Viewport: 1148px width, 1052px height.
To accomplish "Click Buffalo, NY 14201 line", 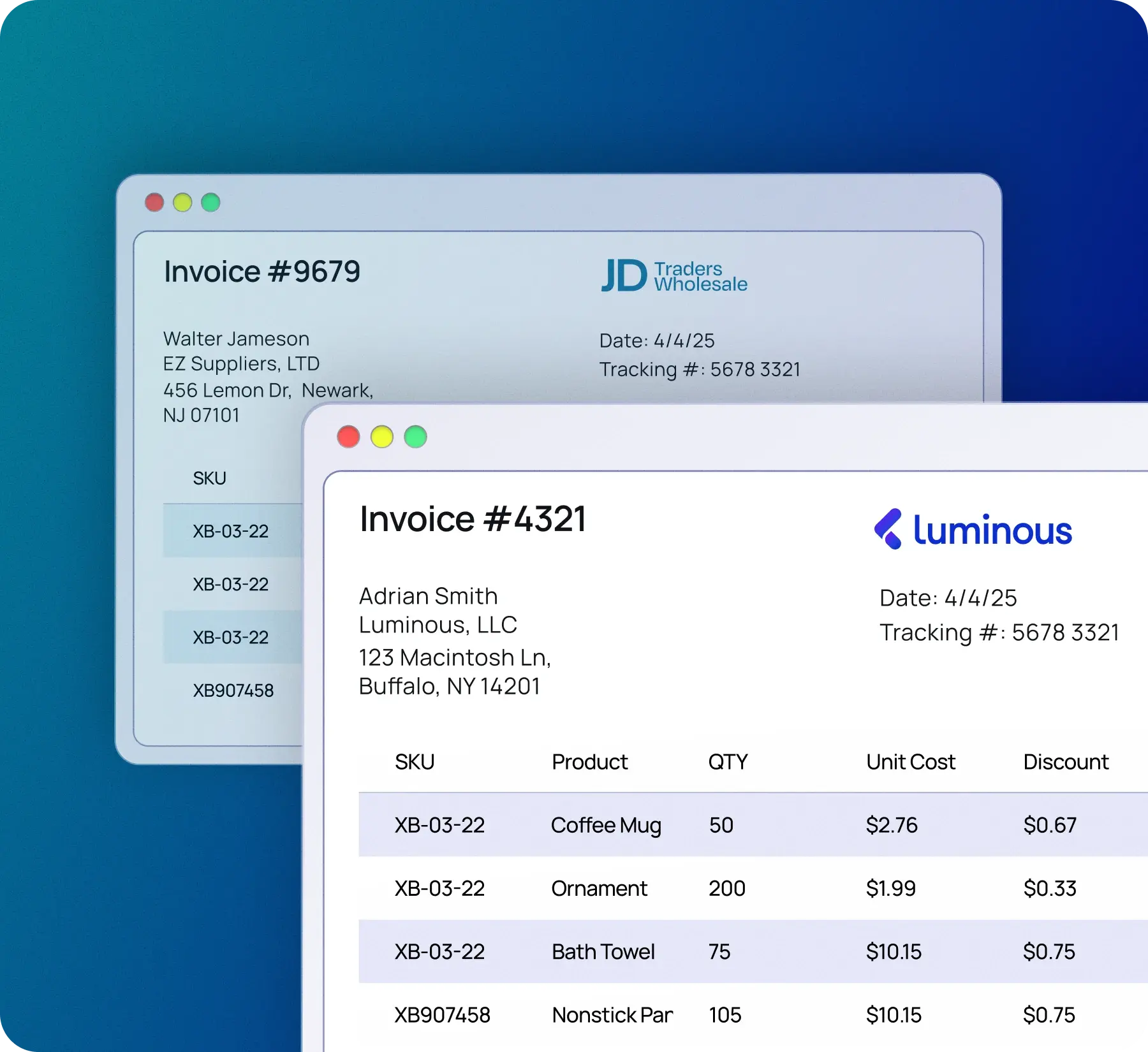I will [x=450, y=687].
